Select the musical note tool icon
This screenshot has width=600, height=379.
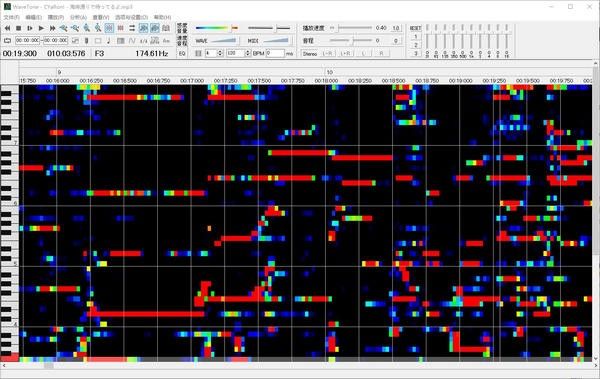[109, 41]
